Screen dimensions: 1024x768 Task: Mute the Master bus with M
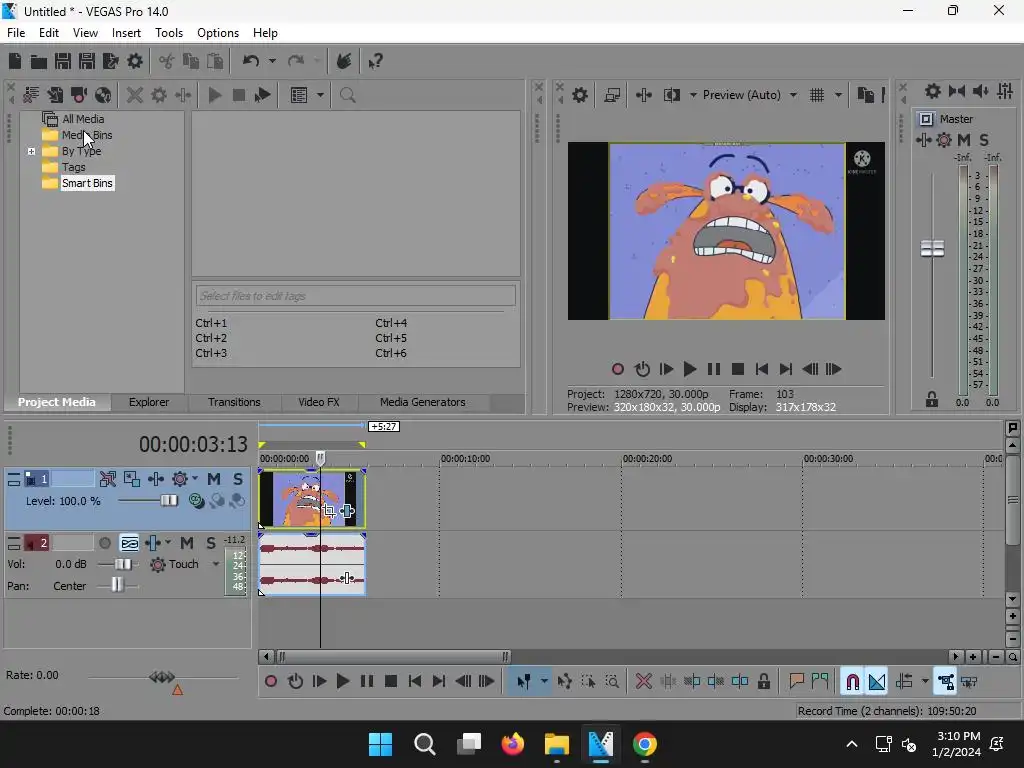[x=964, y=140]
